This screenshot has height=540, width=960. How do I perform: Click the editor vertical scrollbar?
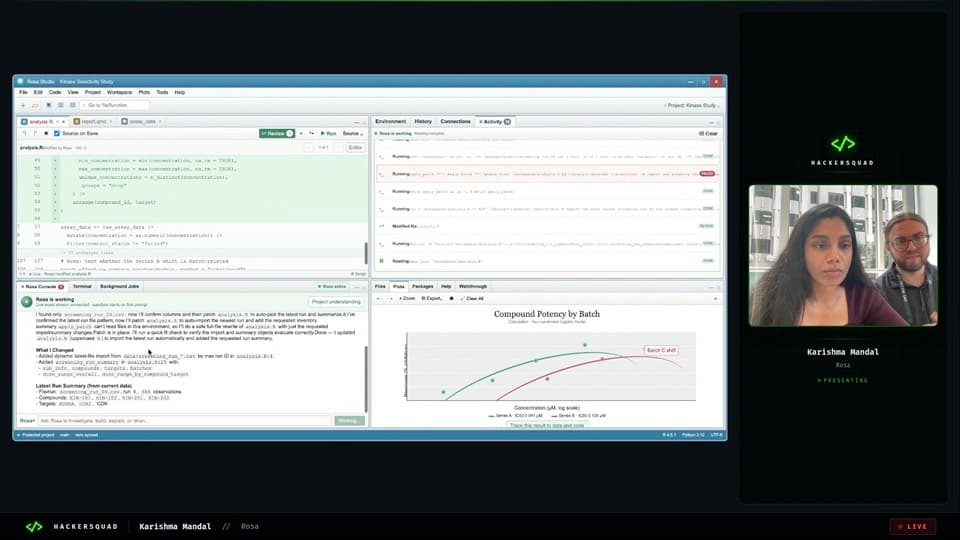[366, 253]
